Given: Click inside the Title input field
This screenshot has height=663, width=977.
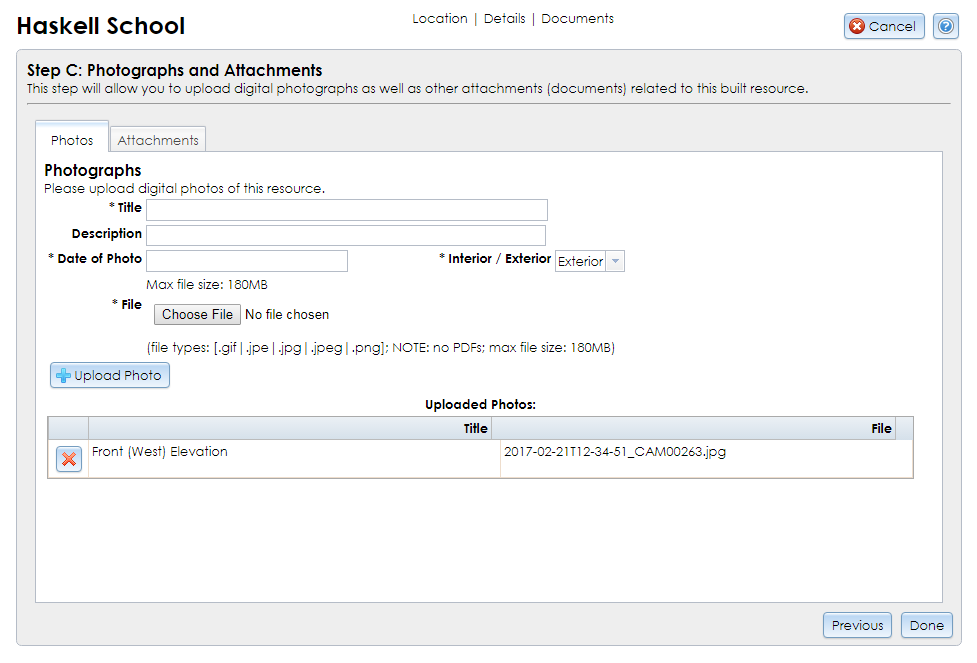Looking at the screenshot, I should coord(346,209).
